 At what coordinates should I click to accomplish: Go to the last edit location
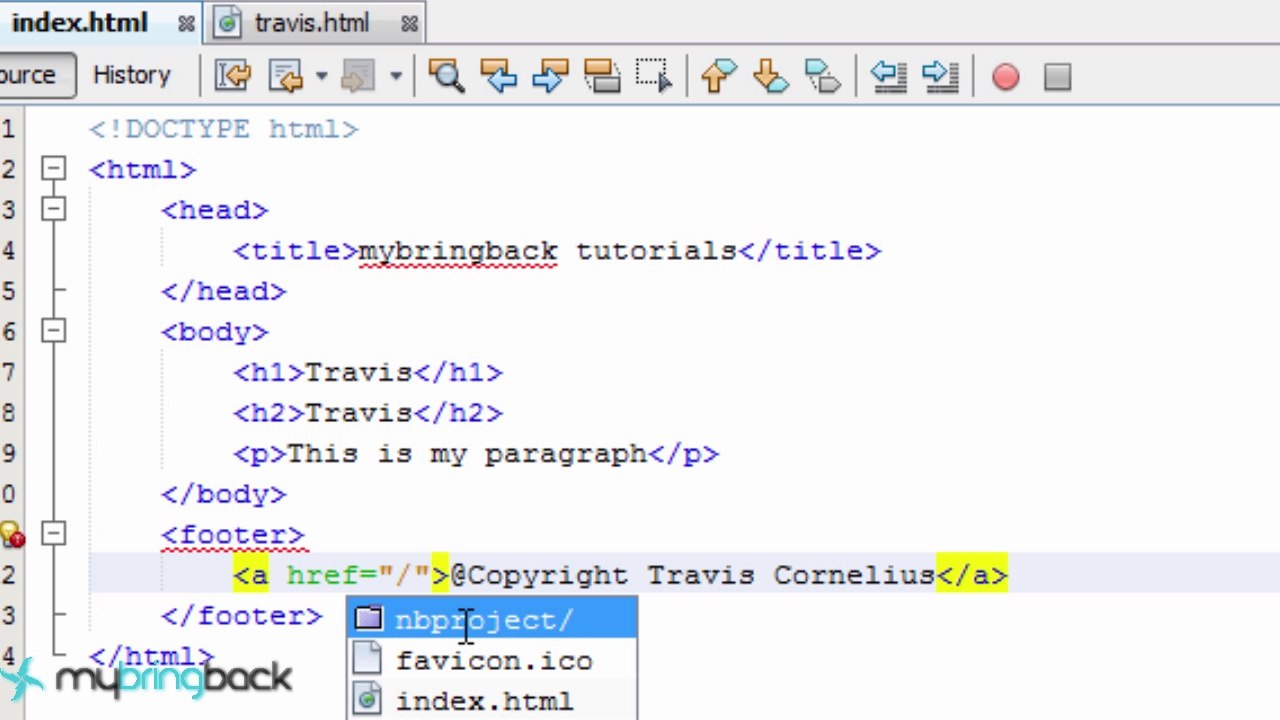[x=233, y=76]
